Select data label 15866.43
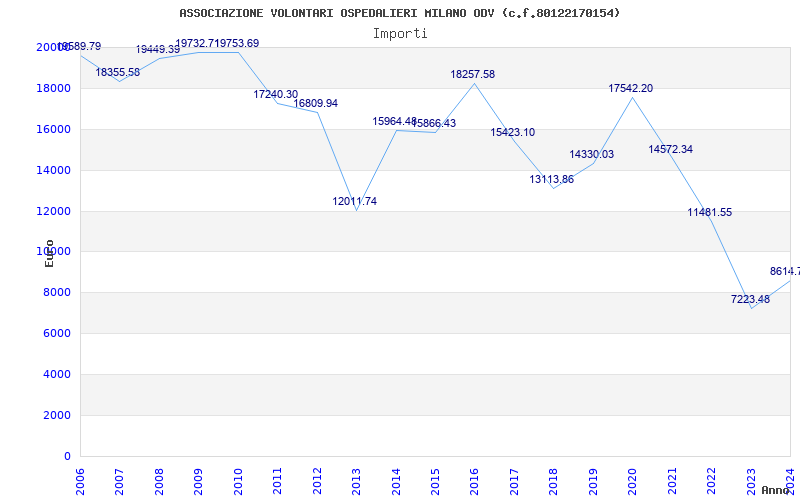Screen dimensions: 800x500 click(x=434, y=123)
